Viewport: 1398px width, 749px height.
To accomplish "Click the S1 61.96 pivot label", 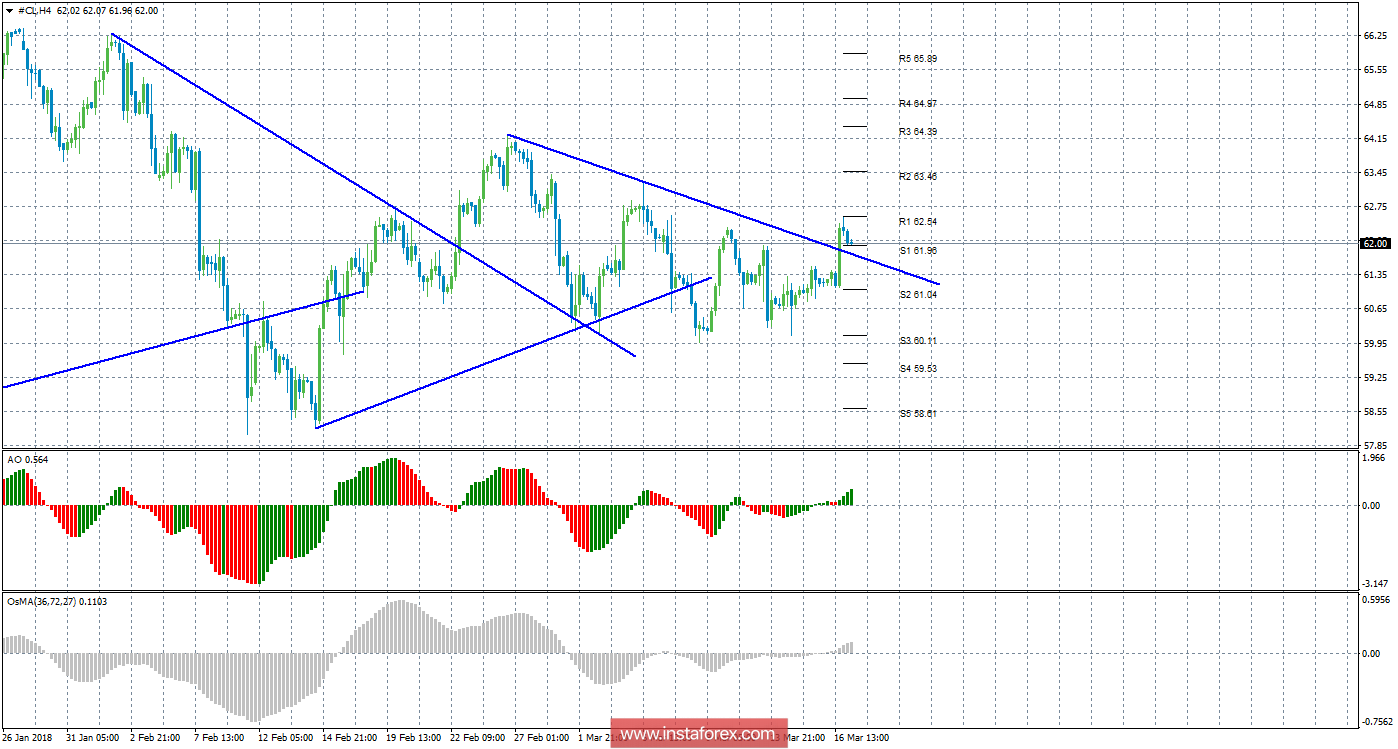I will point(918,250).
